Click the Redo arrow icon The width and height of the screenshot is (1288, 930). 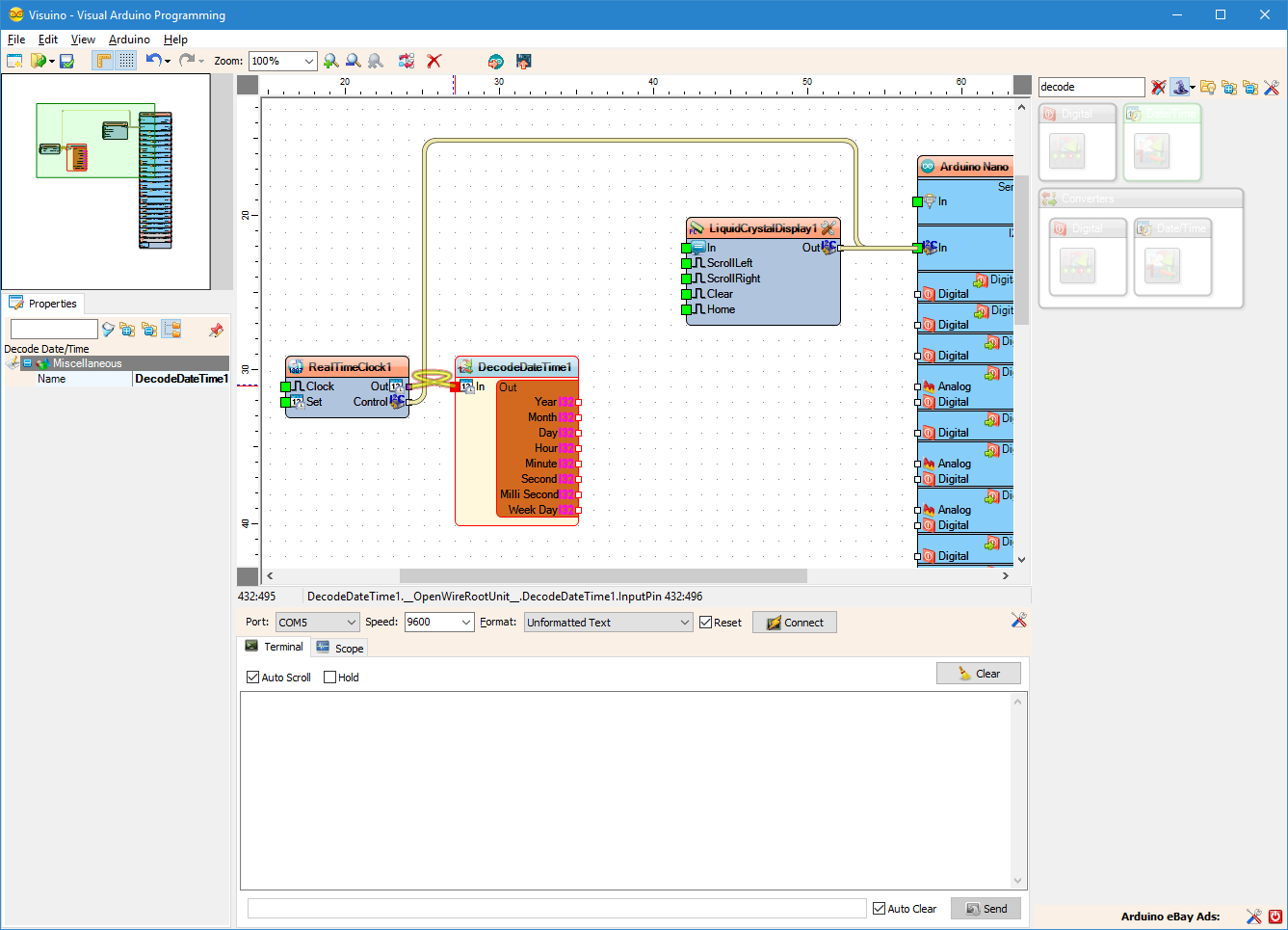(x=187, y=60)
